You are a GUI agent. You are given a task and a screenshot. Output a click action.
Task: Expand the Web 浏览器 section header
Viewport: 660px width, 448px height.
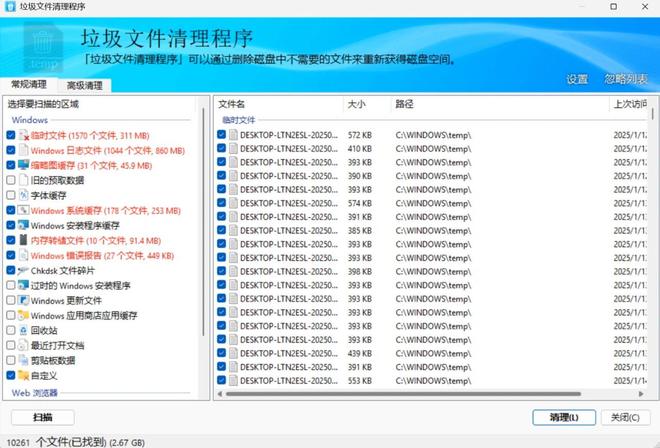[35, 393]
